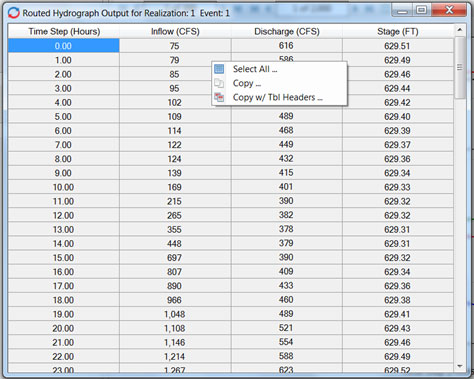Click the app logo in title bar
The width and height of the screenshot is (474, 379).
click(x=14, y=13)
